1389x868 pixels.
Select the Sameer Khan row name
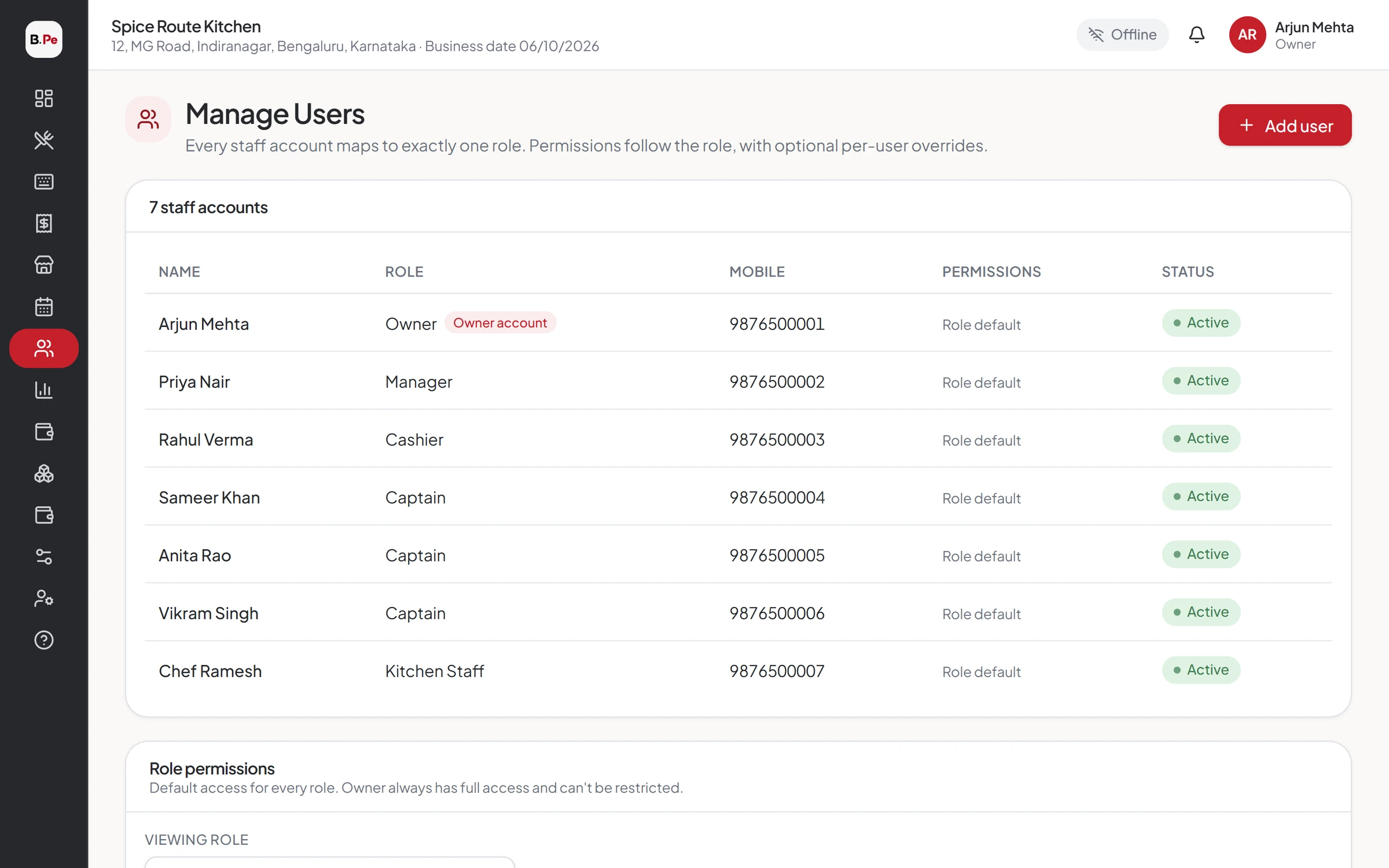click(x=209, y=498)
